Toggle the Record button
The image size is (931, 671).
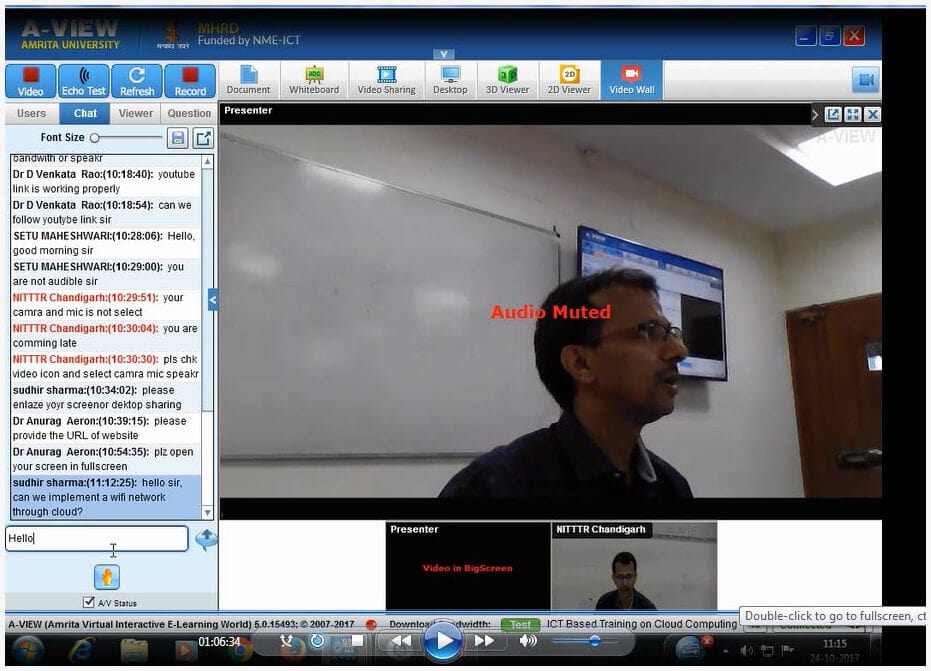190,81
